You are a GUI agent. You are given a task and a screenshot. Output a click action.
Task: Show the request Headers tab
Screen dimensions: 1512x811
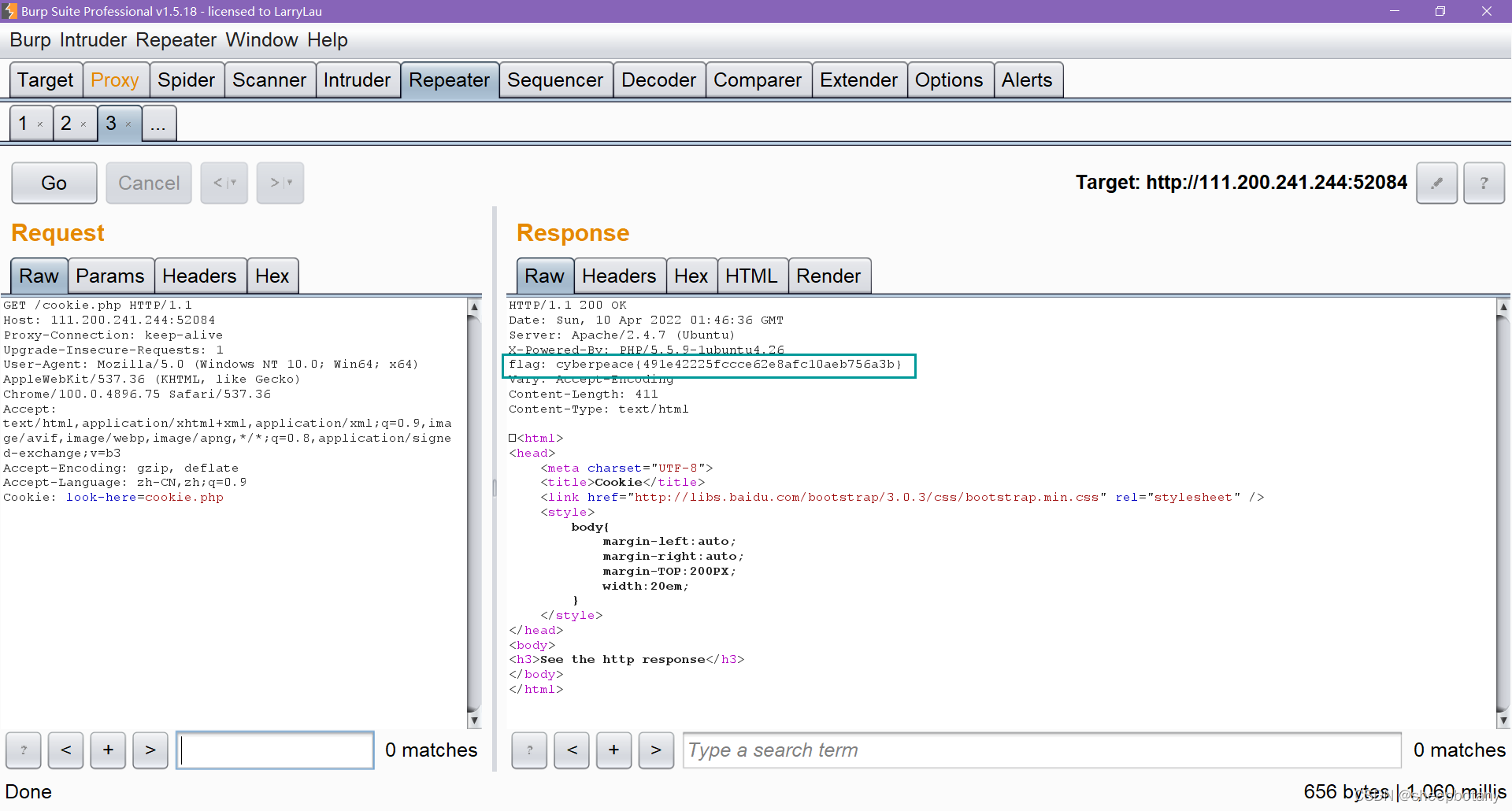point(199,276)
